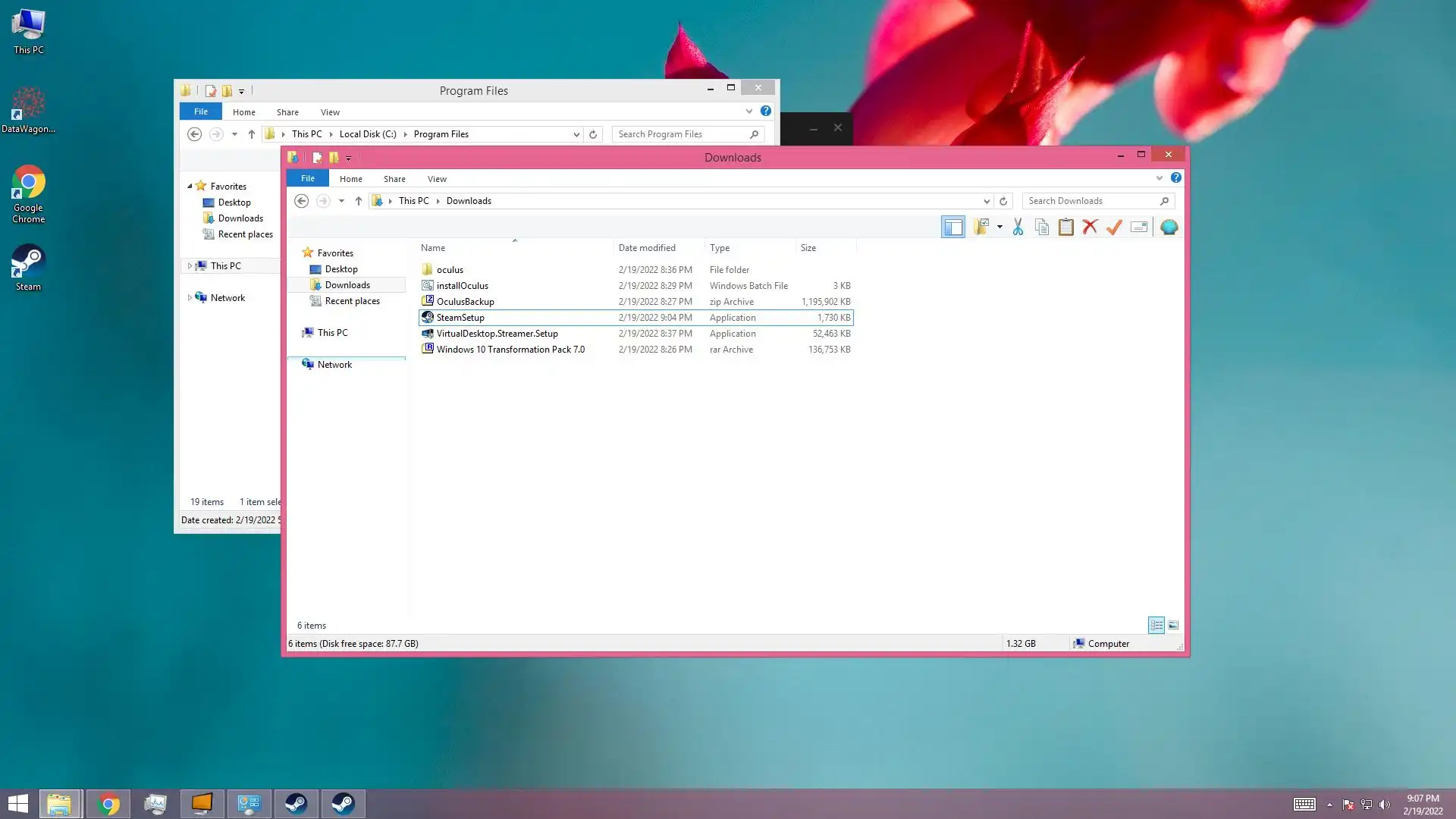The image size is (1456, 819).
Task: Click the red X Delete toolbar icon
Action: pos(1090,227)
